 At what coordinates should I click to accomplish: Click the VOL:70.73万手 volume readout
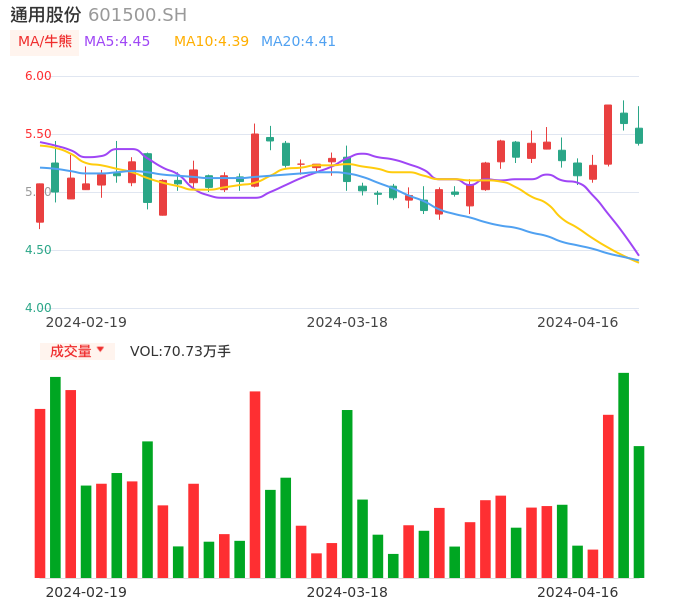180,351
